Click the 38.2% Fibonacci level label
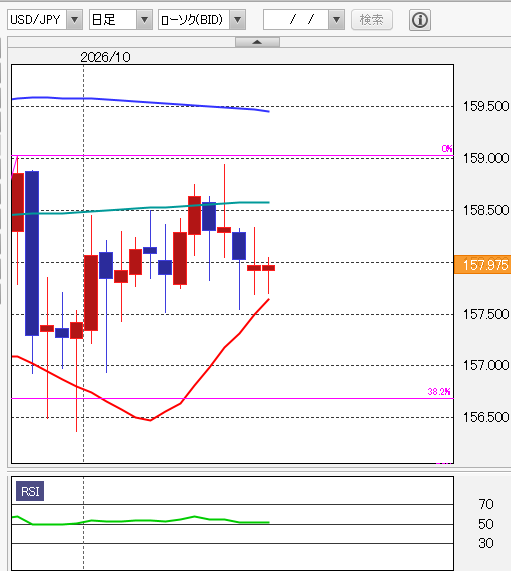Image resolution: width=511 pixels, height=571 pixels. click(439, 392)
